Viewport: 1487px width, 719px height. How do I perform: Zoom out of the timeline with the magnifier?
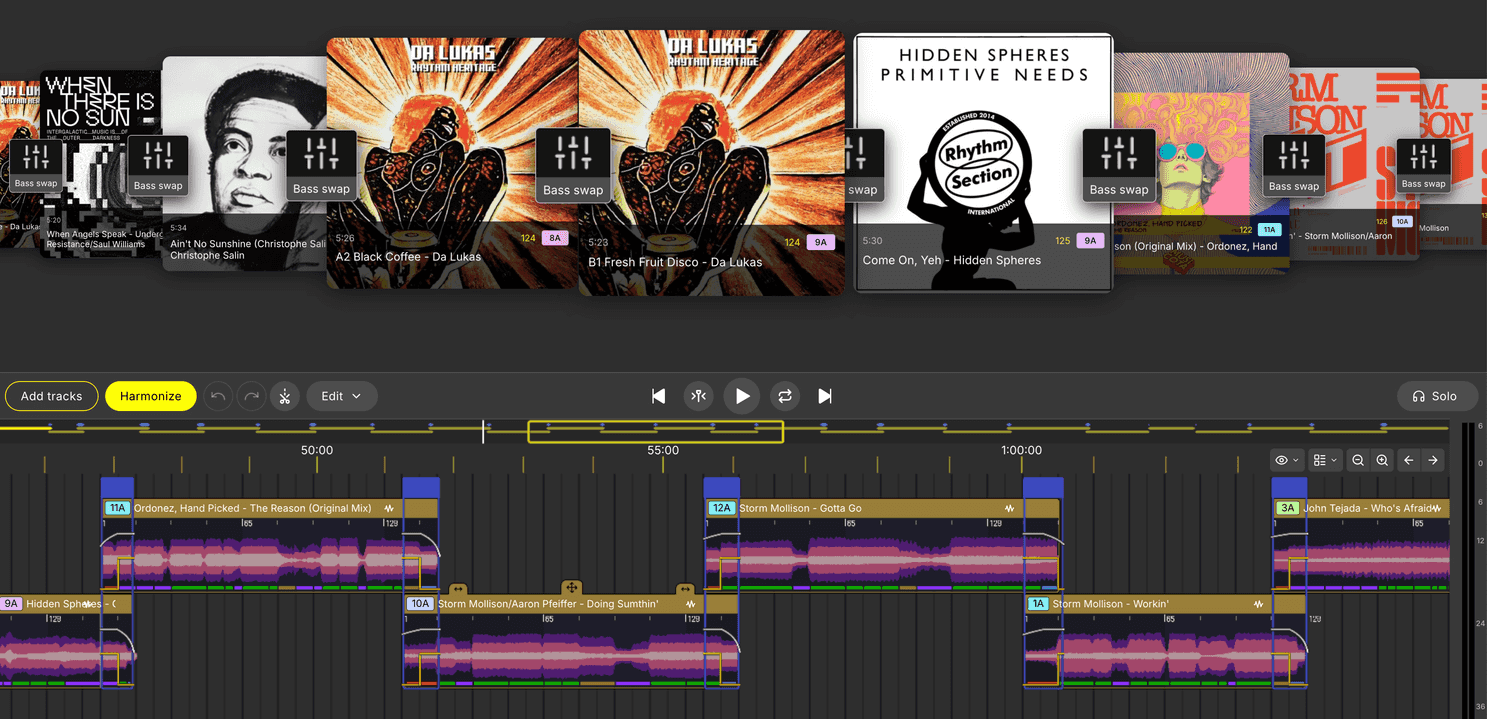tap(1358, 460)
